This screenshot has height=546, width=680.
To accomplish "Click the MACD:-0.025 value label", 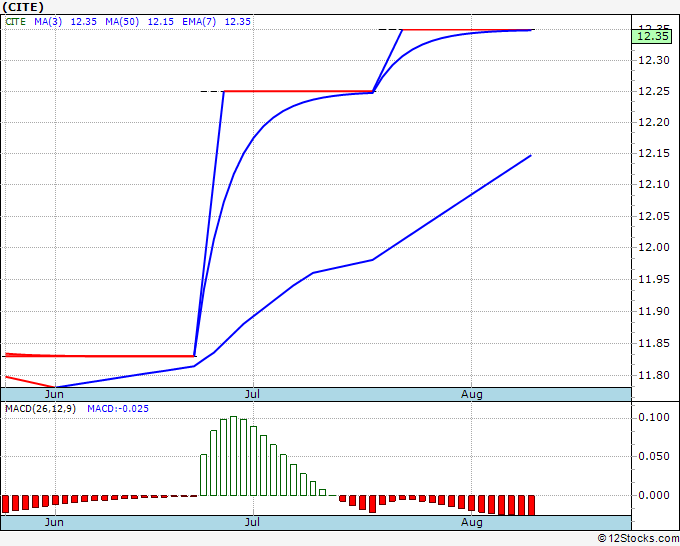I will click(118, 409).
